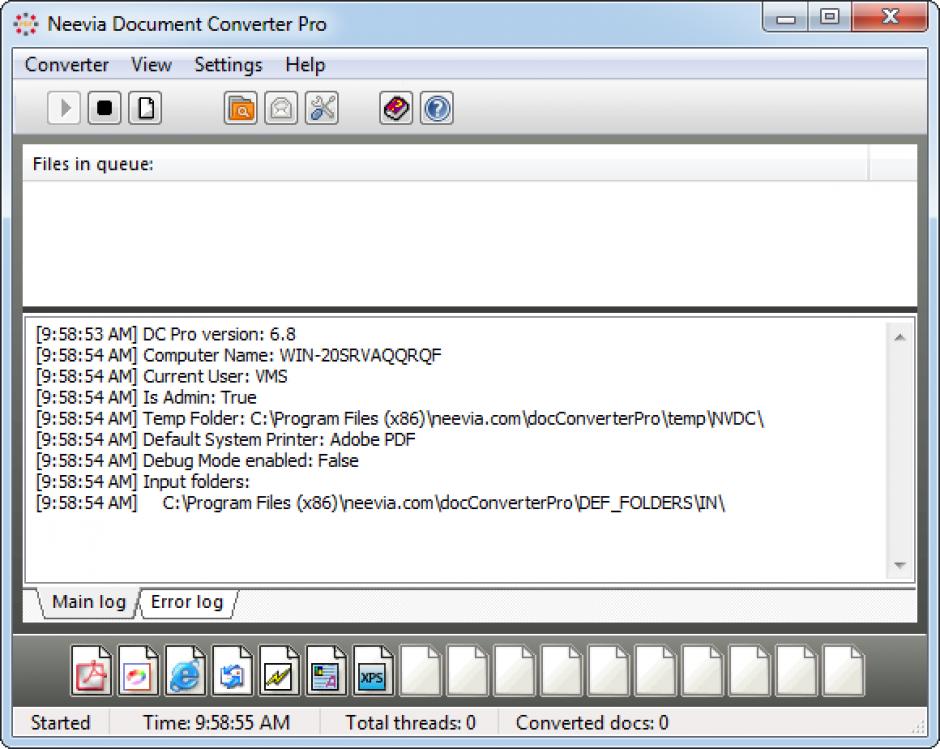The image size is (940, 749).
Task: Click the Current User: VMS log line
Action: [x=161, y=376]
